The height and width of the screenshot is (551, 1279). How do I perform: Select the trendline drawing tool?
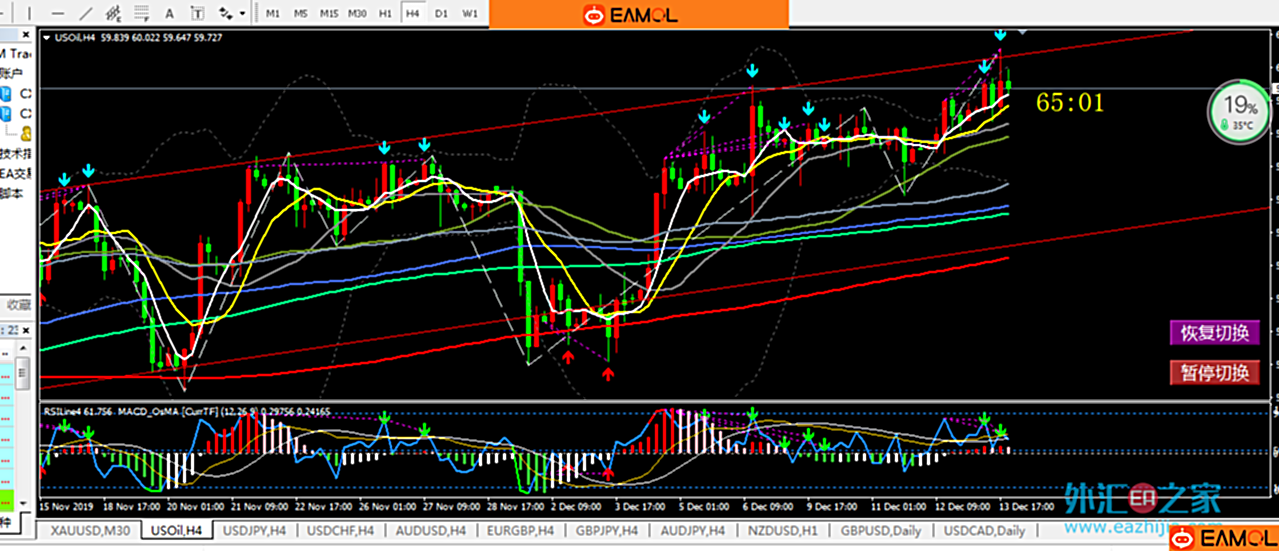pos(87,14)
